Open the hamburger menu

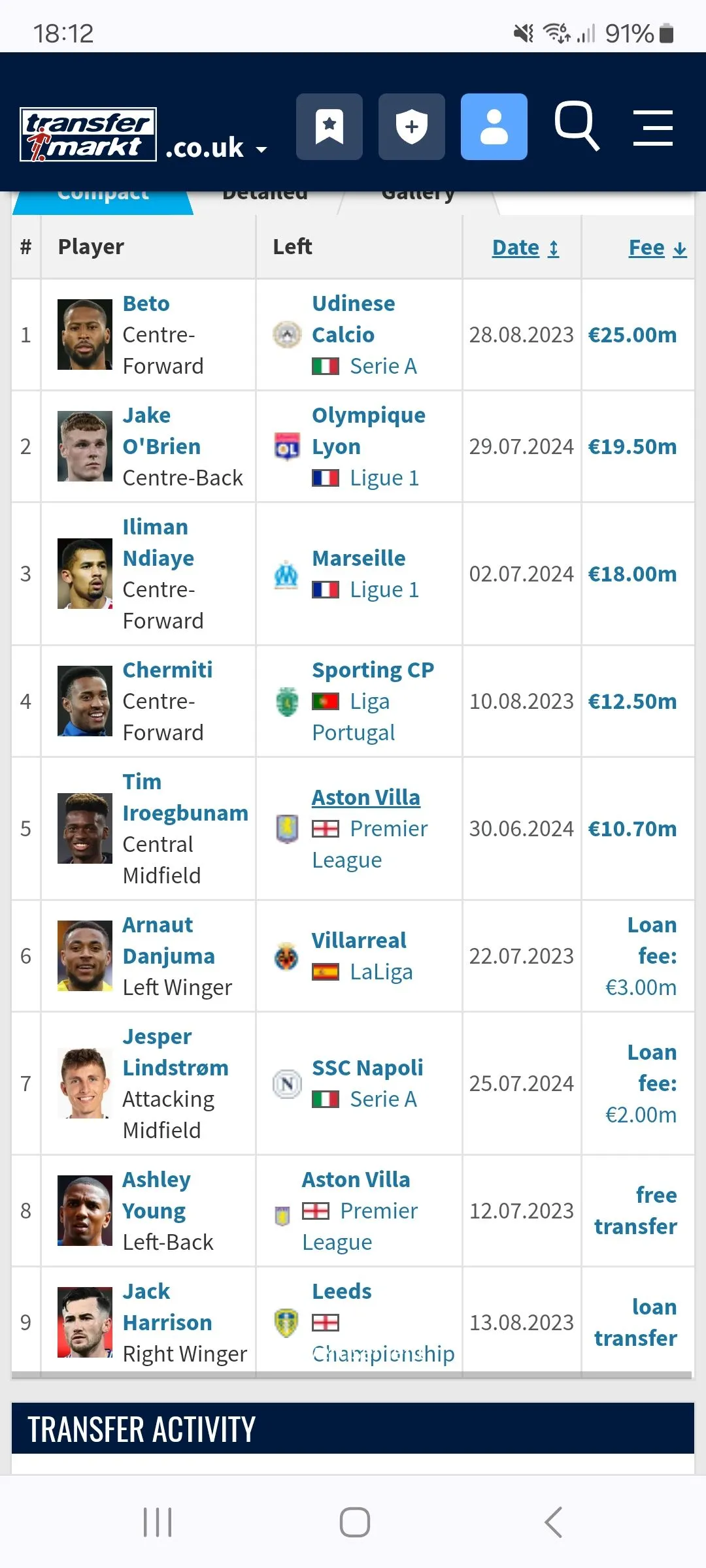(x=653, y=127)
